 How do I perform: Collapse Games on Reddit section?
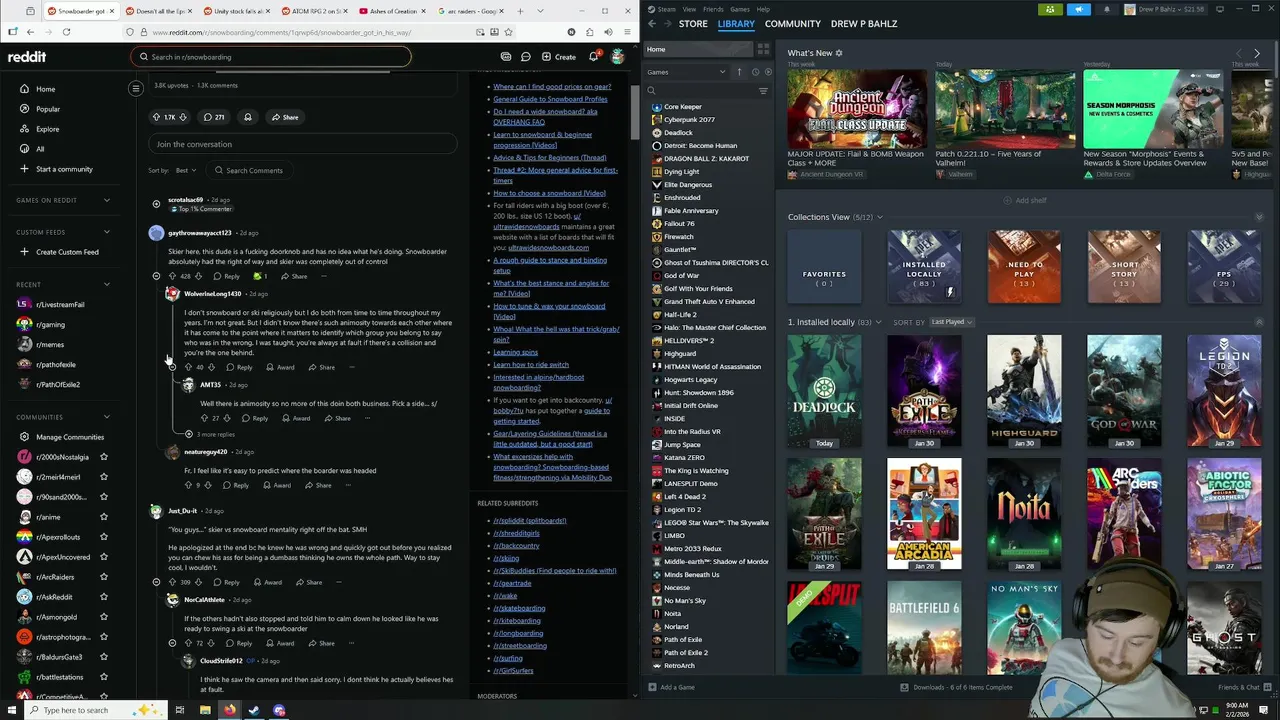point(107,200)
